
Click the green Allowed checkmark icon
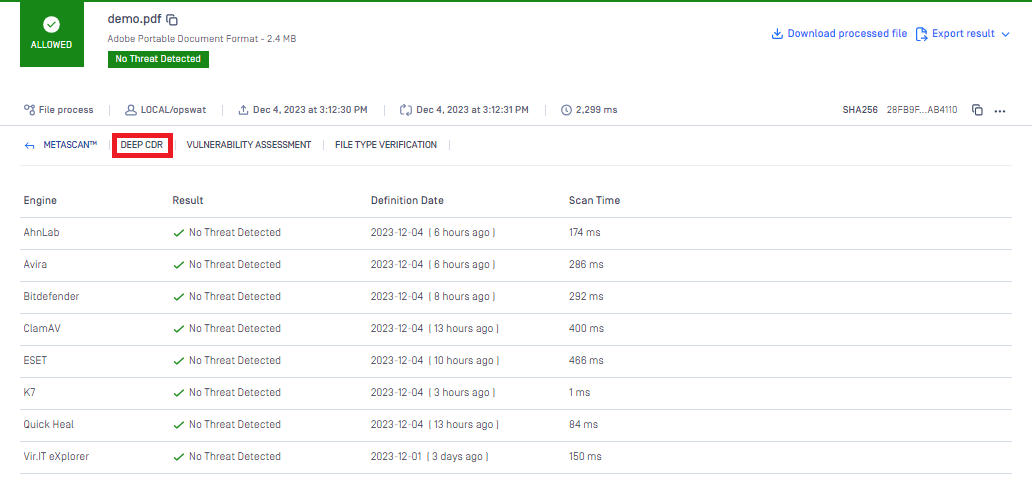pos(51,25)
